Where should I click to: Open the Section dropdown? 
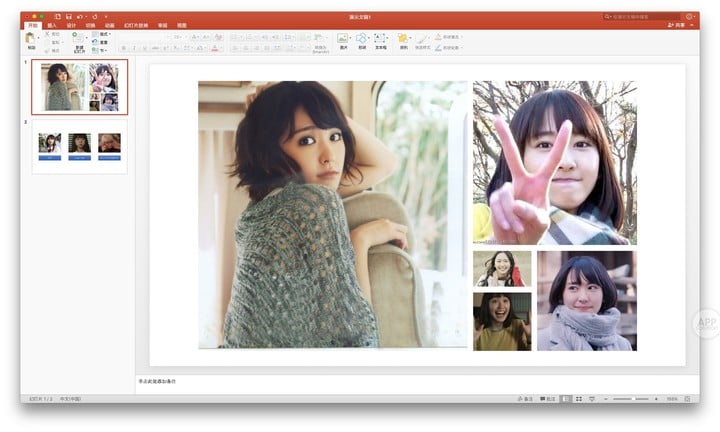click(x=99, y=50)
